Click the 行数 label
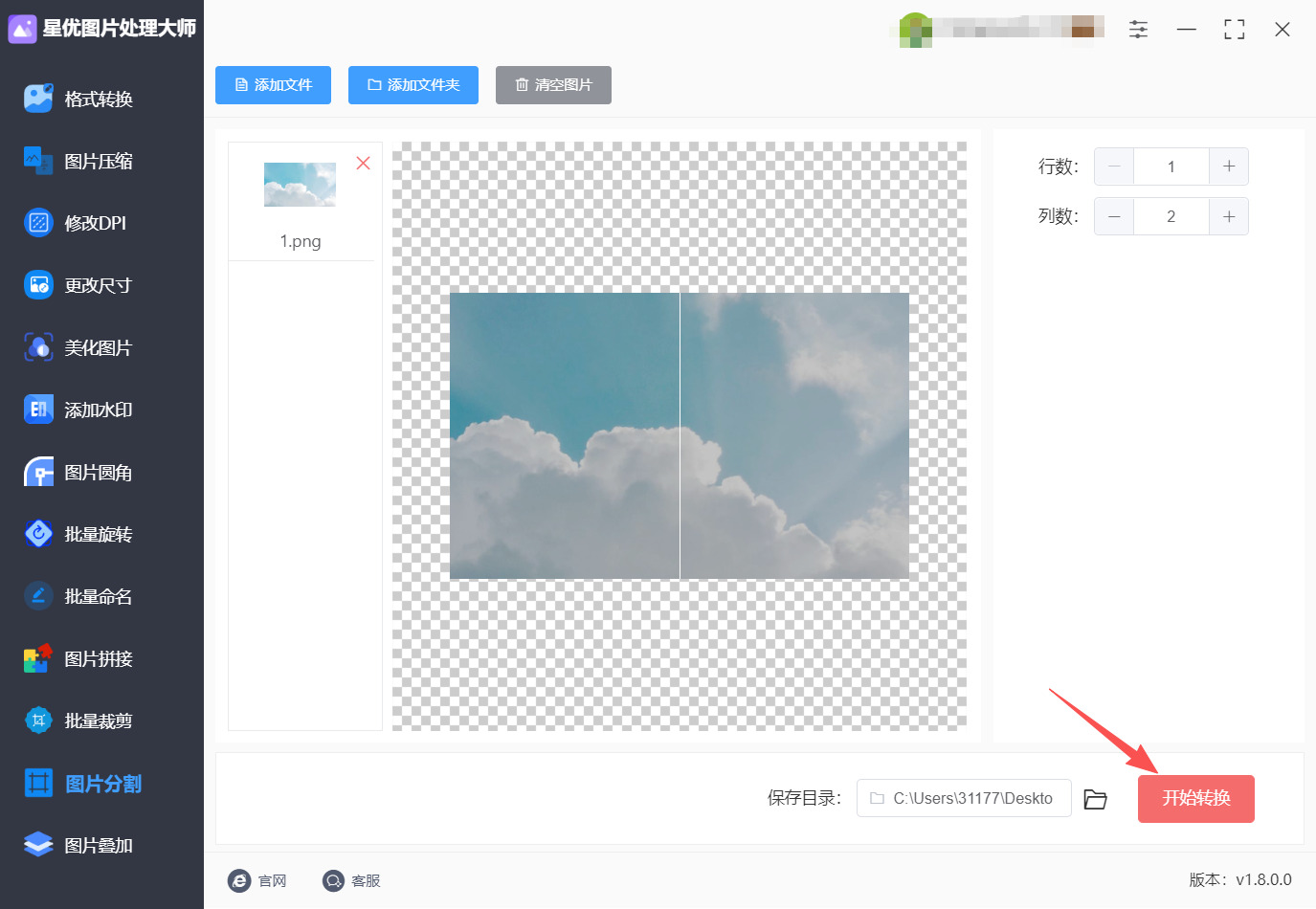The image size is (1316, 909). pos(1059,166)
